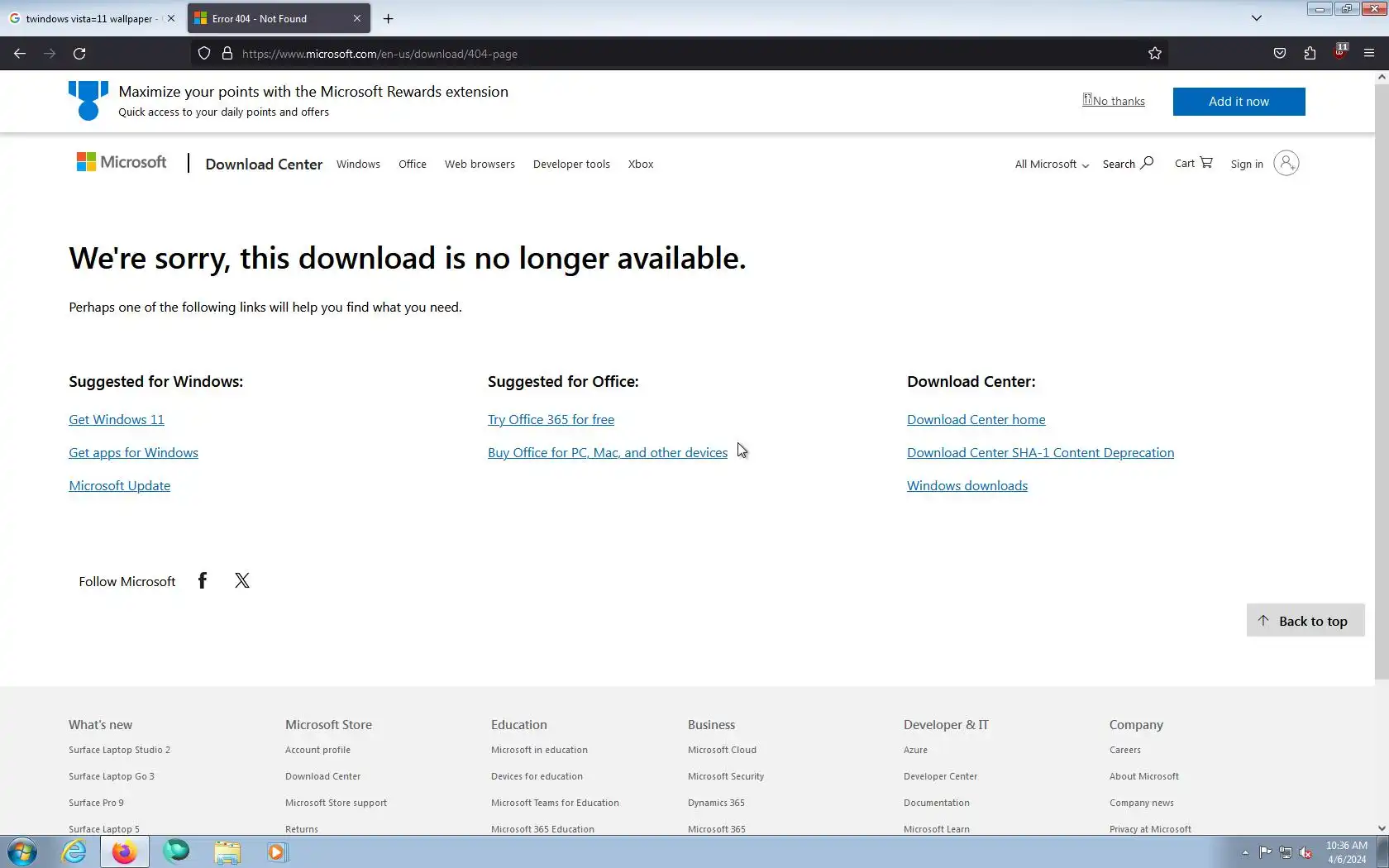
Task: Open the Windows downloads link
Action: (967, 485)
